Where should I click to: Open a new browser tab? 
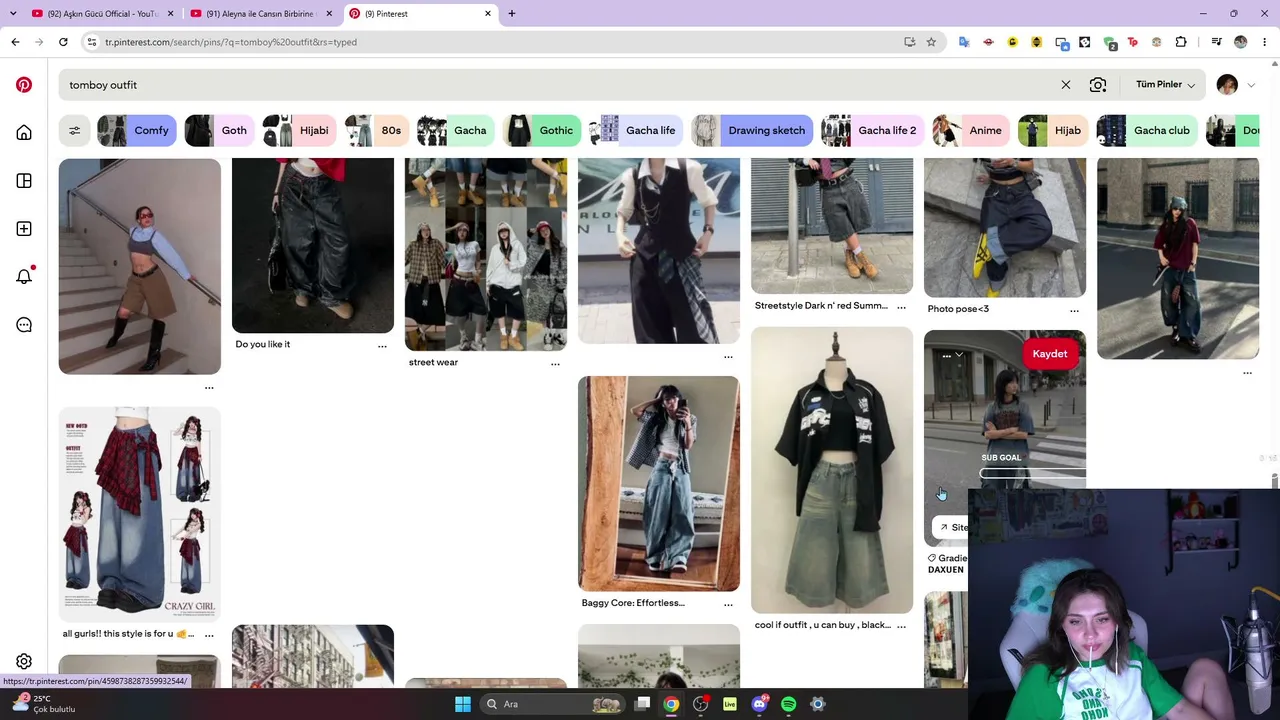[x=512, y=14]
